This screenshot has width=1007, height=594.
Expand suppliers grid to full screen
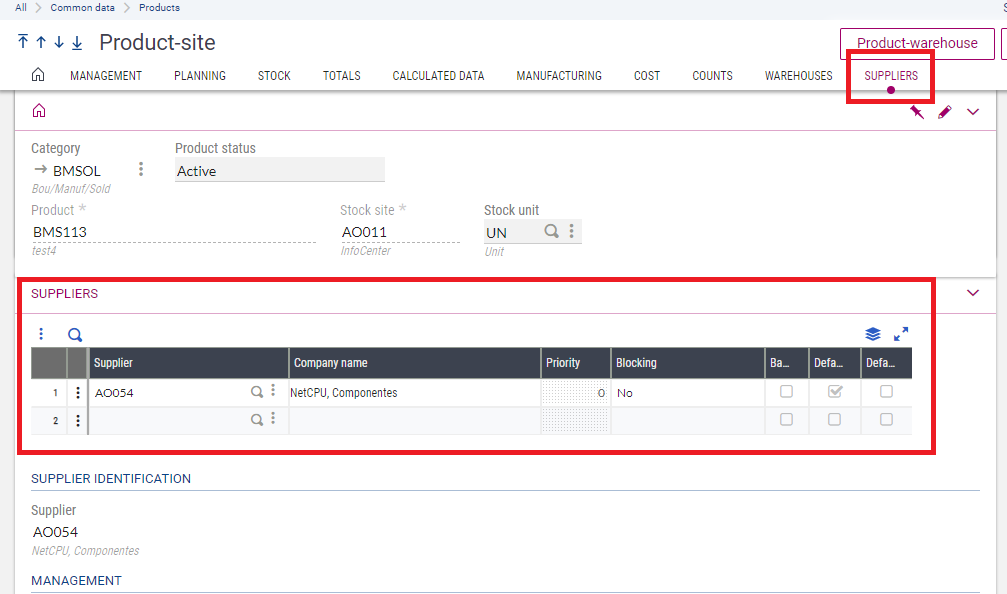point(901,334)
